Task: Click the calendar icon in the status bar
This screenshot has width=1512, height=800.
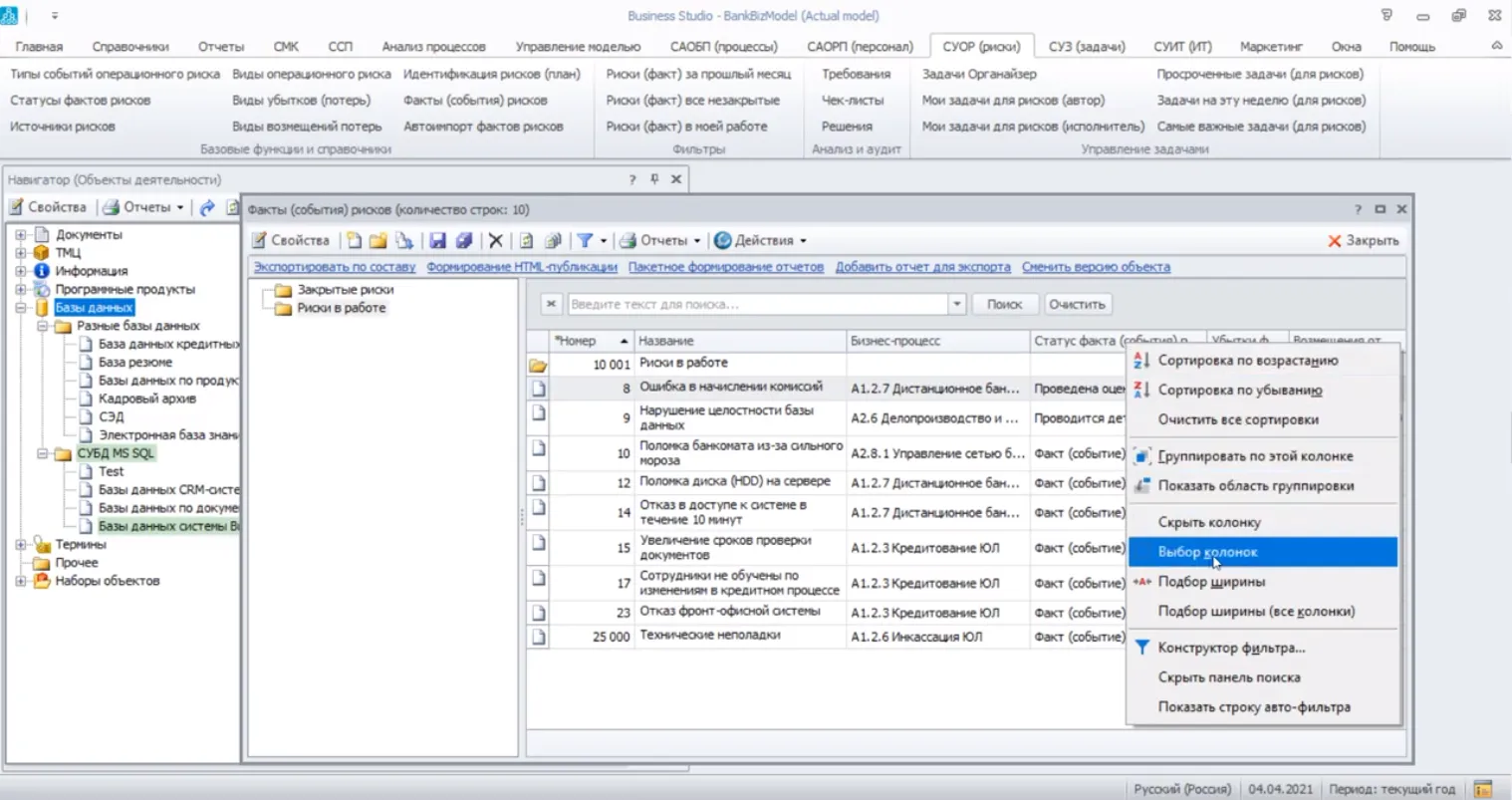Action: pos(1483,789)
